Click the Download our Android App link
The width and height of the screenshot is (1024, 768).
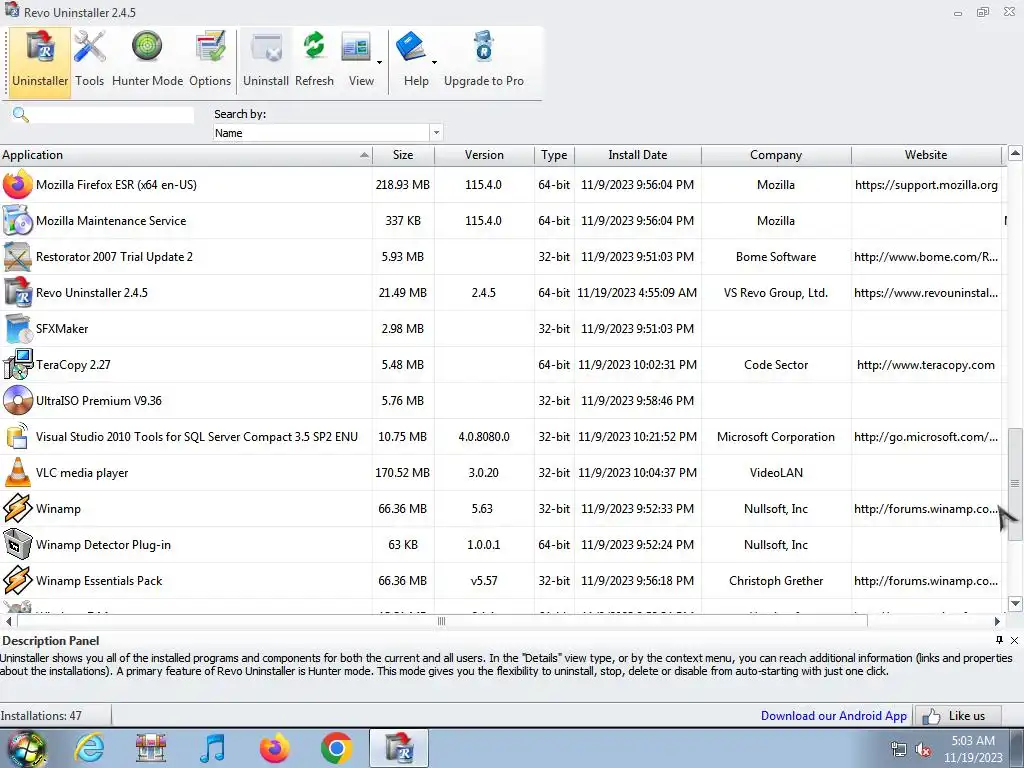pyautogui.click(x=833, y=716)
